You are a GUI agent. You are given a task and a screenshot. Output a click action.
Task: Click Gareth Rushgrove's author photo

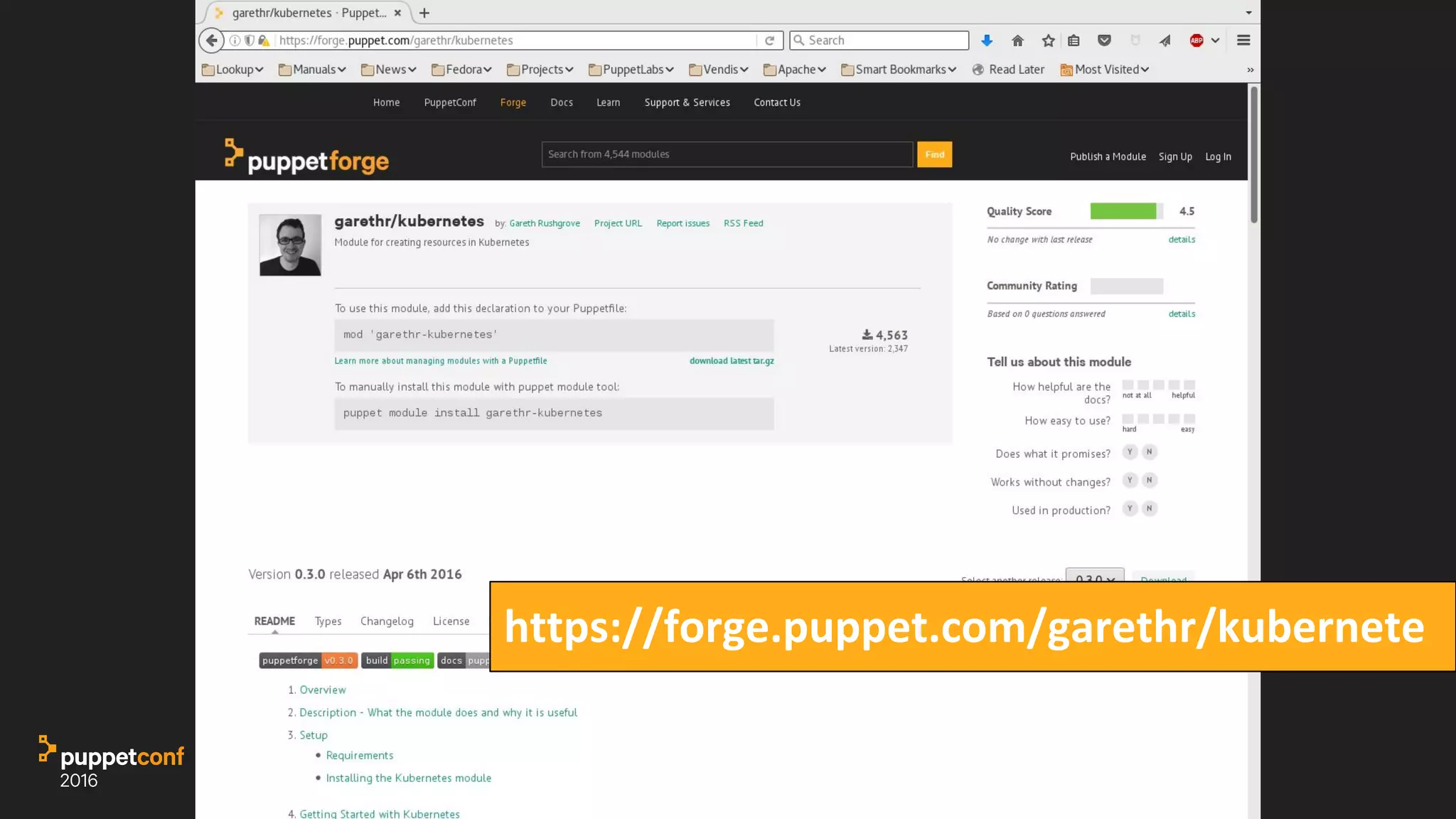click(x=290, y=245)
